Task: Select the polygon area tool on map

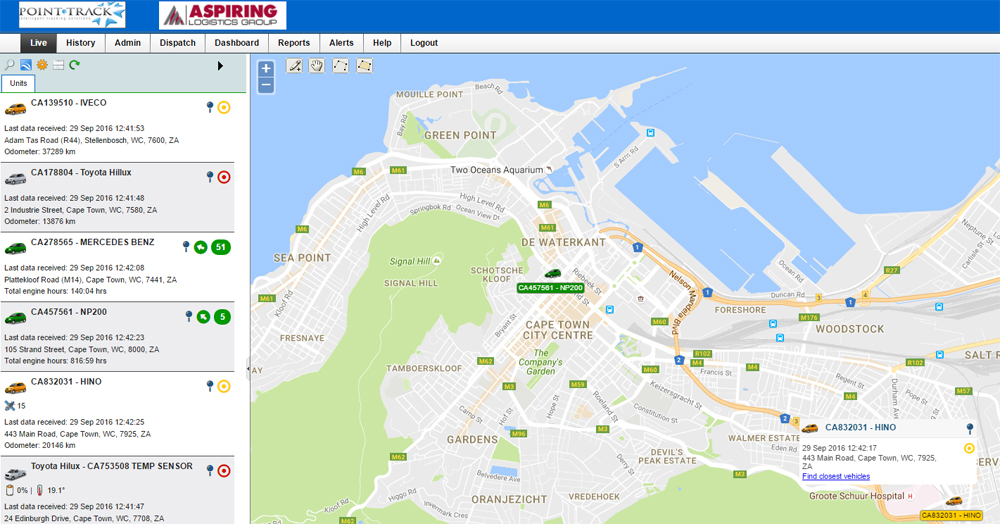Action: (365, 66)
